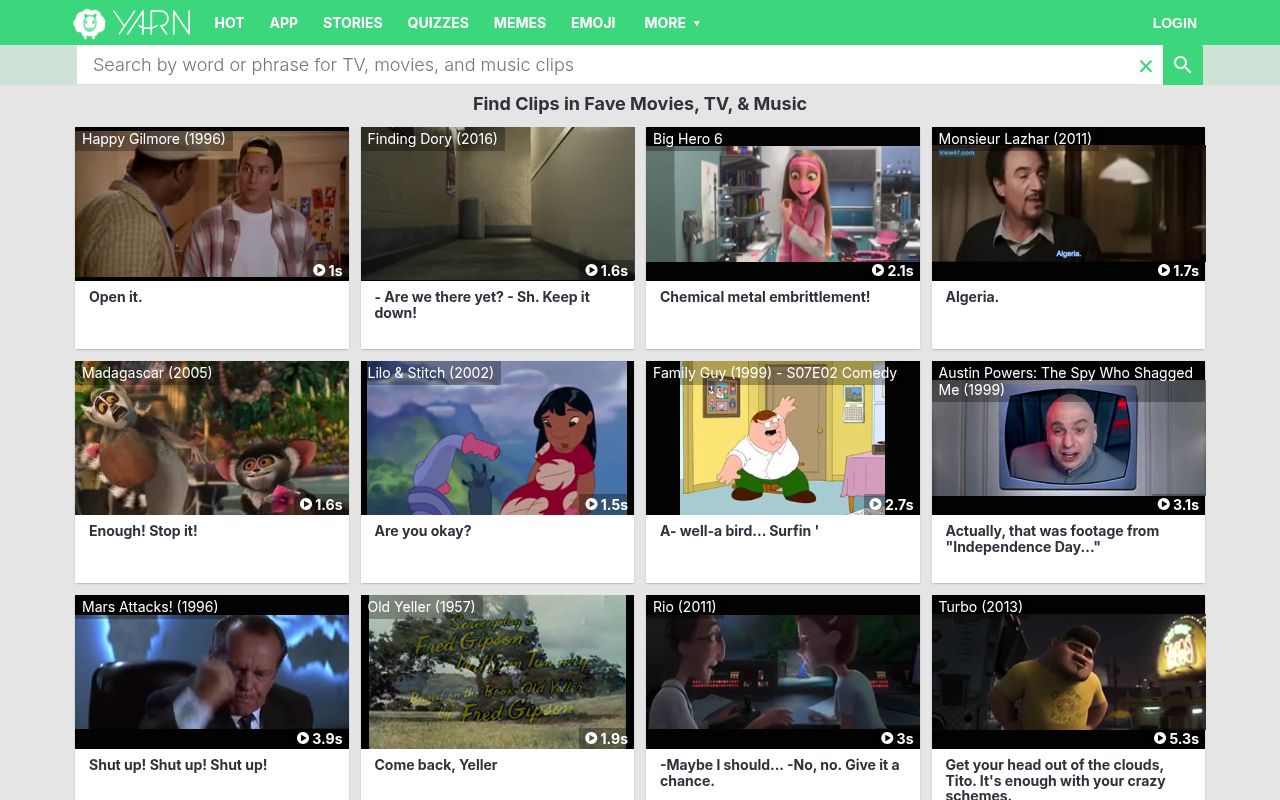Click play icon on Mars Attacks! clip
The width and height of the screenshot is (1280, 800).
pos(303,738)
